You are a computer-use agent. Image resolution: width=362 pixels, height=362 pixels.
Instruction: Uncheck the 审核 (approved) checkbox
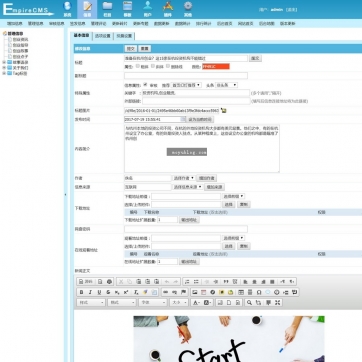click(x=145, y=85)
